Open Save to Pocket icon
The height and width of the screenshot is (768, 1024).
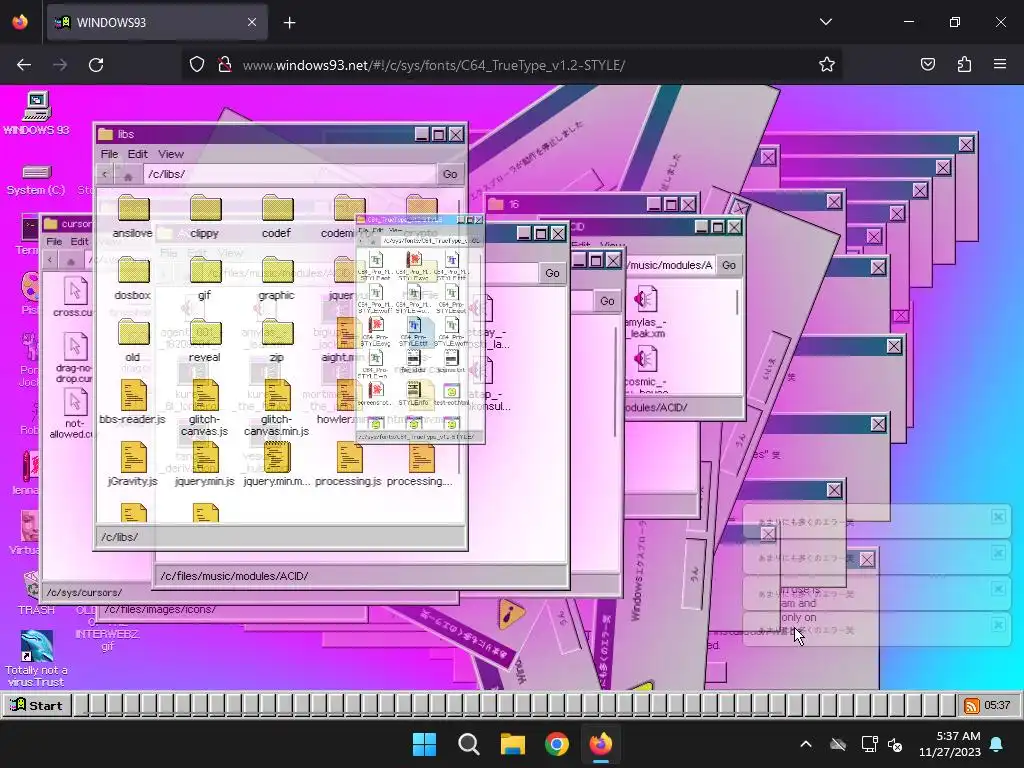pos(928,65)
